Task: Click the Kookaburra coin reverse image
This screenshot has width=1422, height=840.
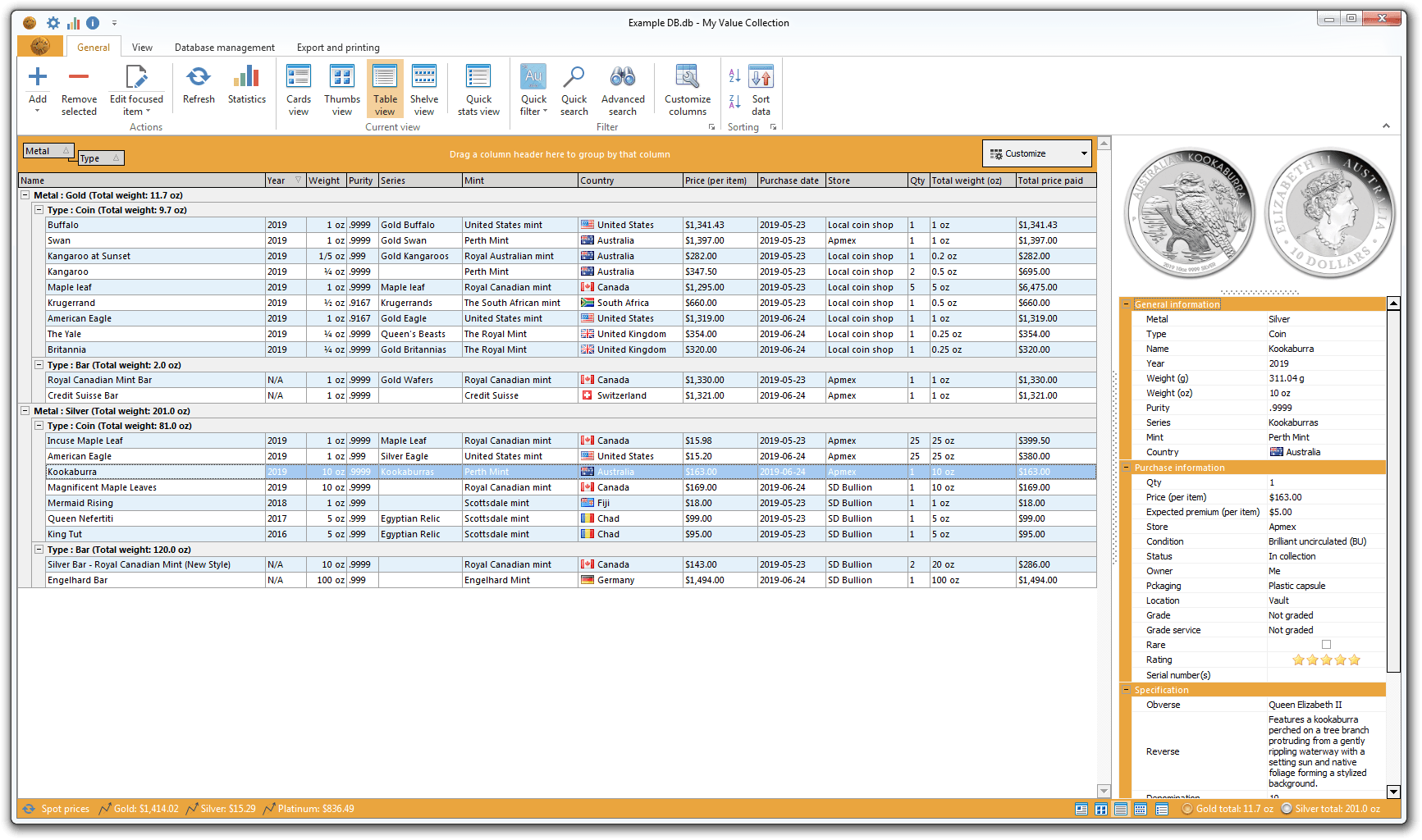Action: coord(1189,214)
